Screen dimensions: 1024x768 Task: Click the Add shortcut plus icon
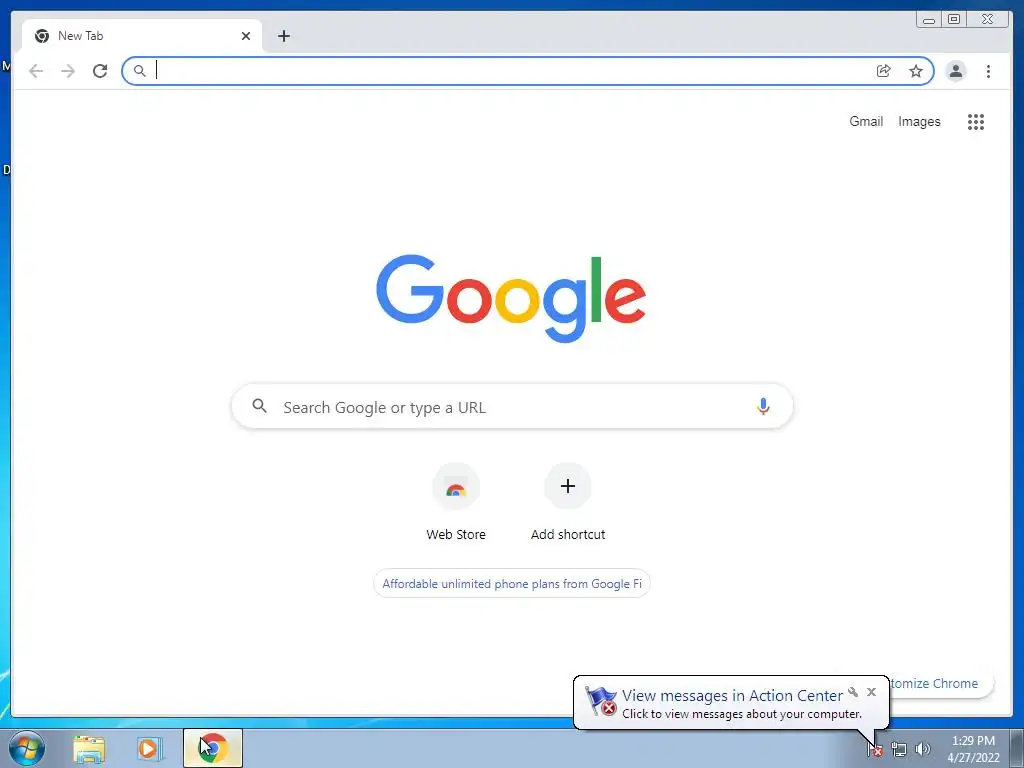568,486
